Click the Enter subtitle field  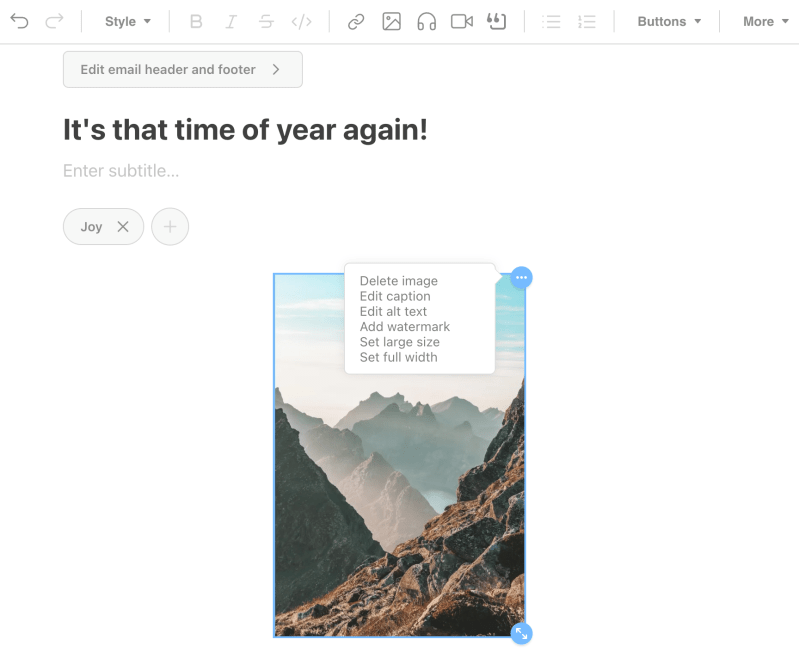[121, 171]
